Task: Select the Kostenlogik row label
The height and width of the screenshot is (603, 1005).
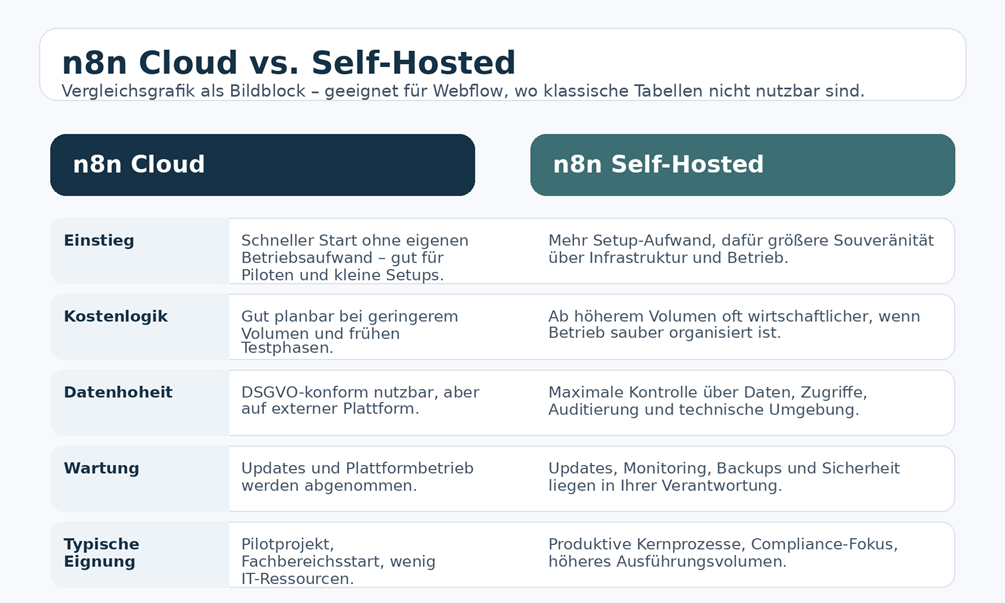Action: 115,316
